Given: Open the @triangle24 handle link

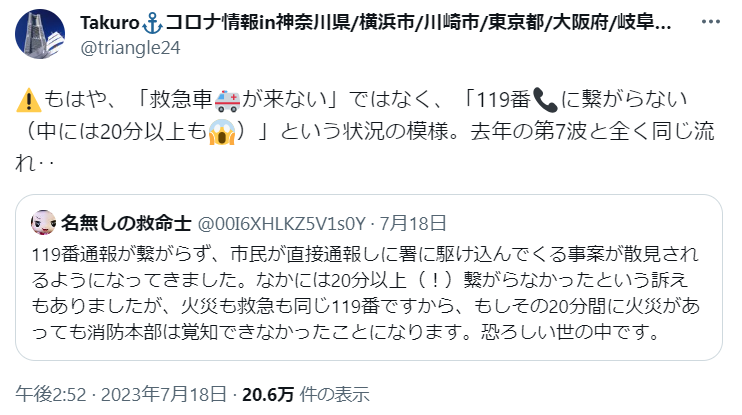Looking at the screenshot, I should point(130,48).
